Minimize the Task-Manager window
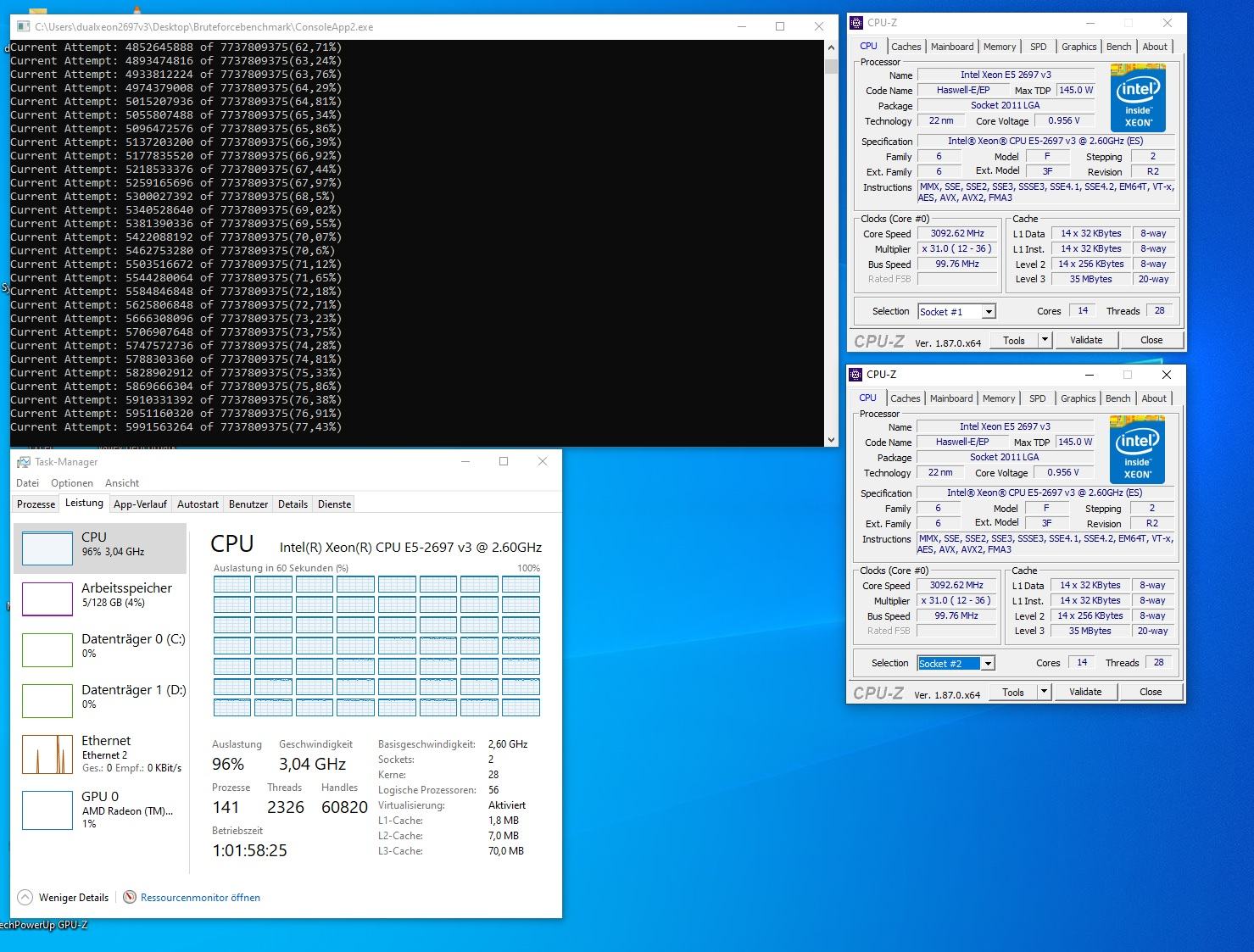The image size is (1254, 952). pyautogui.click(x=465, y=461)
